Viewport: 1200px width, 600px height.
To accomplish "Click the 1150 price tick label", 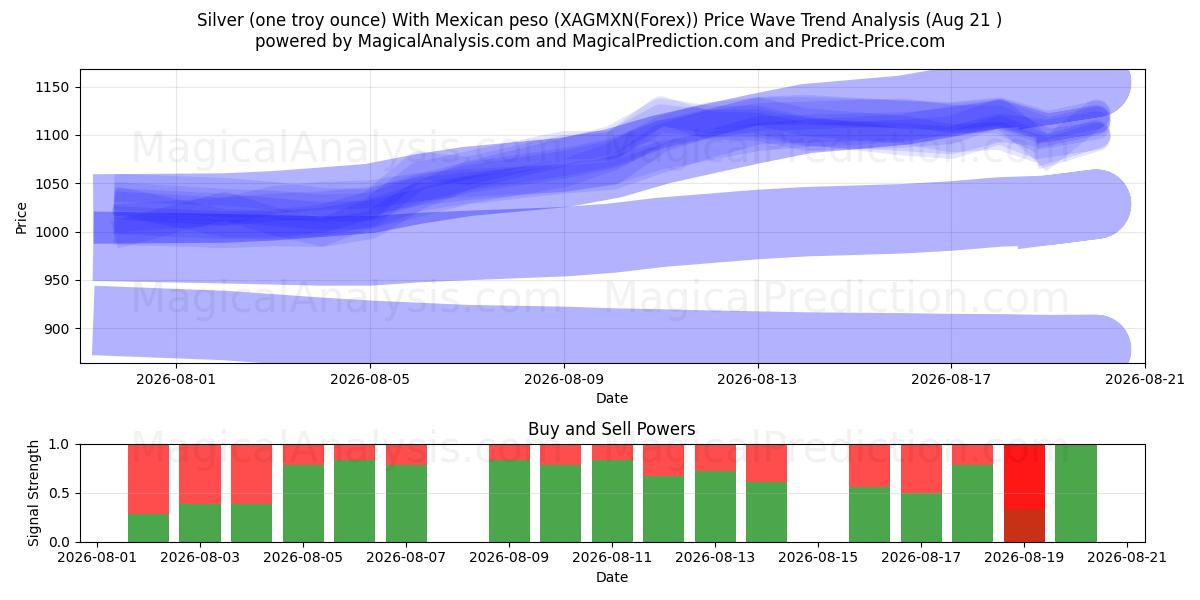I will click(x=51, y=87).
